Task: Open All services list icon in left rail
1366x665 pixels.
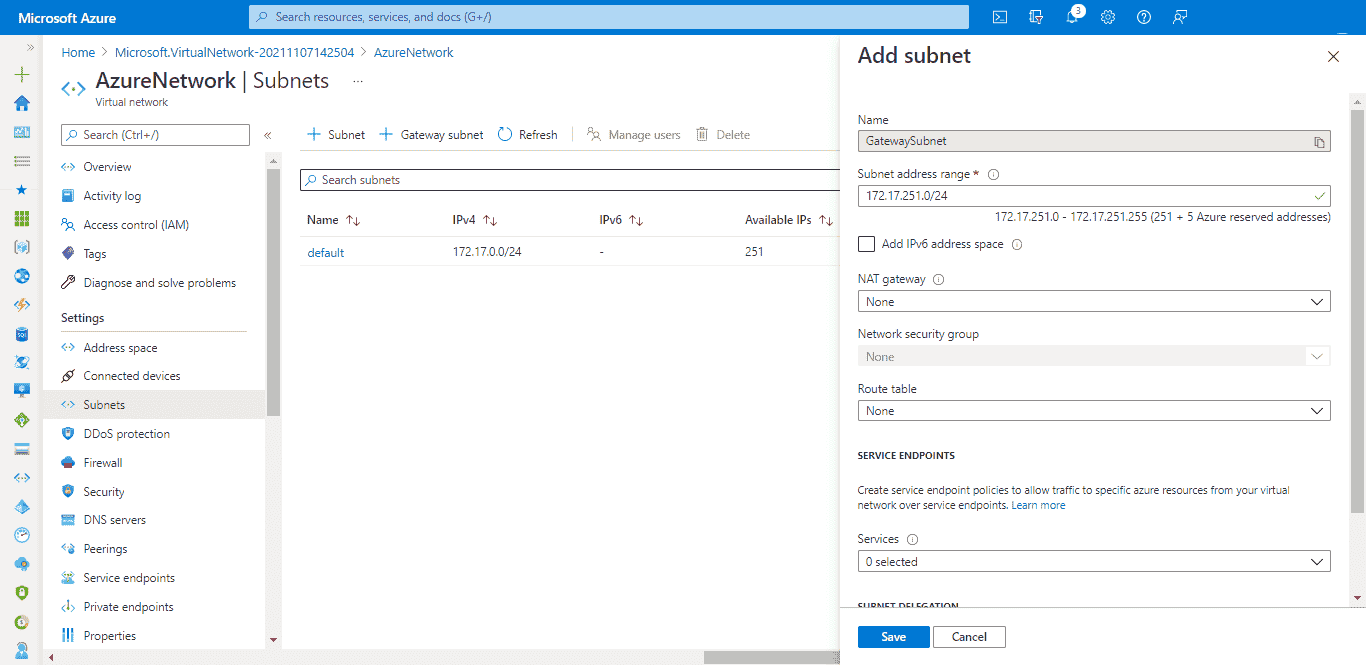Action: [x=22, y=161]
